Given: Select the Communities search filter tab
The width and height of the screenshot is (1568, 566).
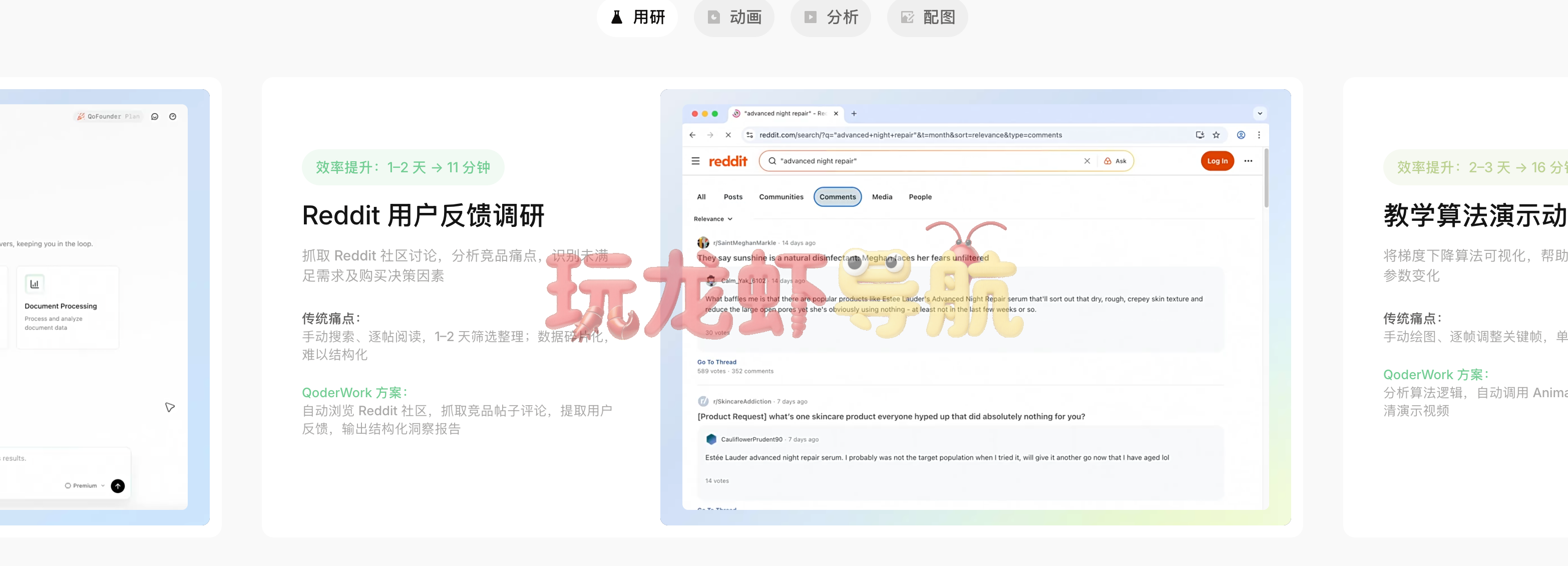Looking at the screenshot, I should (781, 197).
